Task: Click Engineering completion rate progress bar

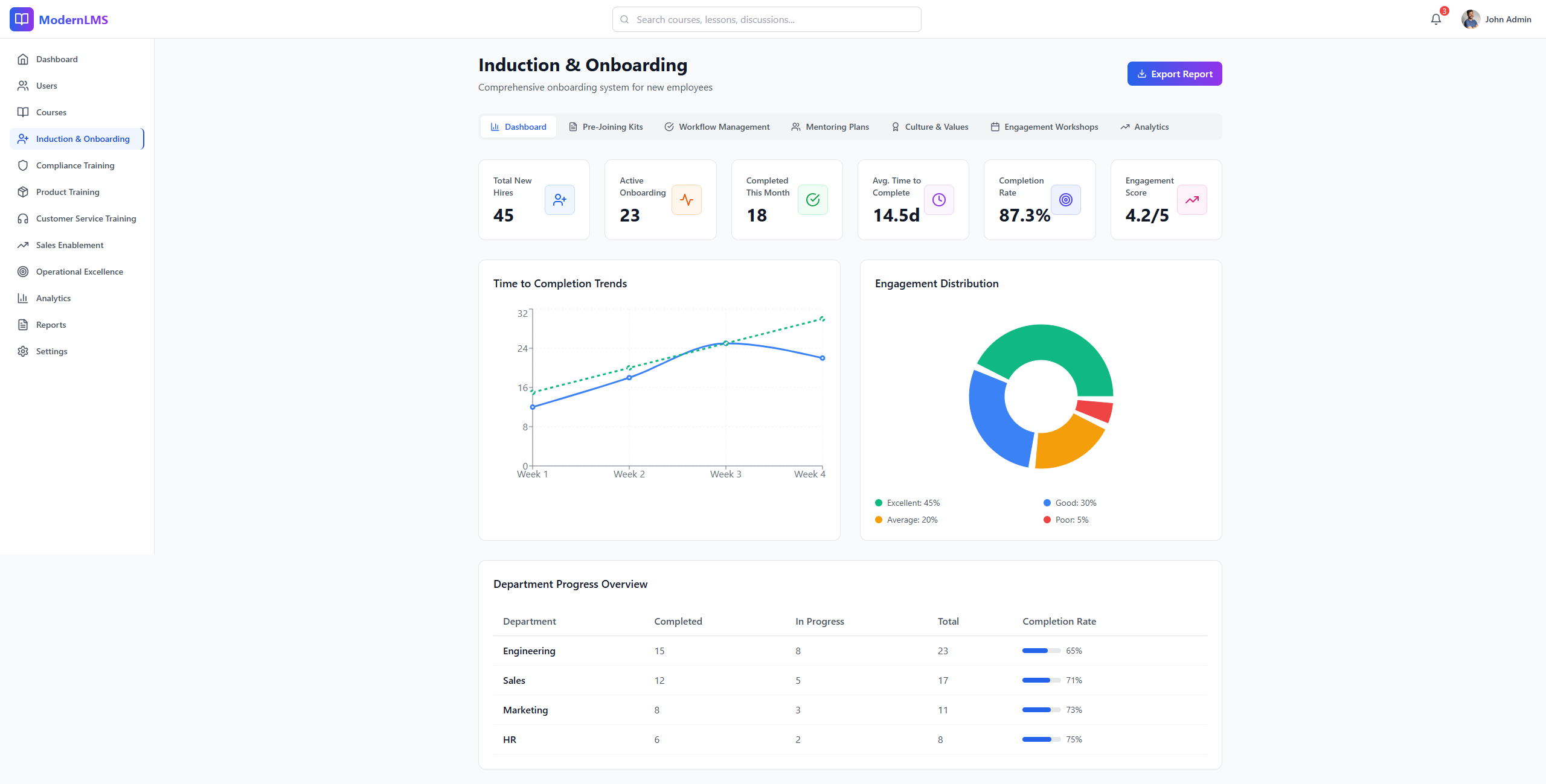Action: pos(1041,651)
